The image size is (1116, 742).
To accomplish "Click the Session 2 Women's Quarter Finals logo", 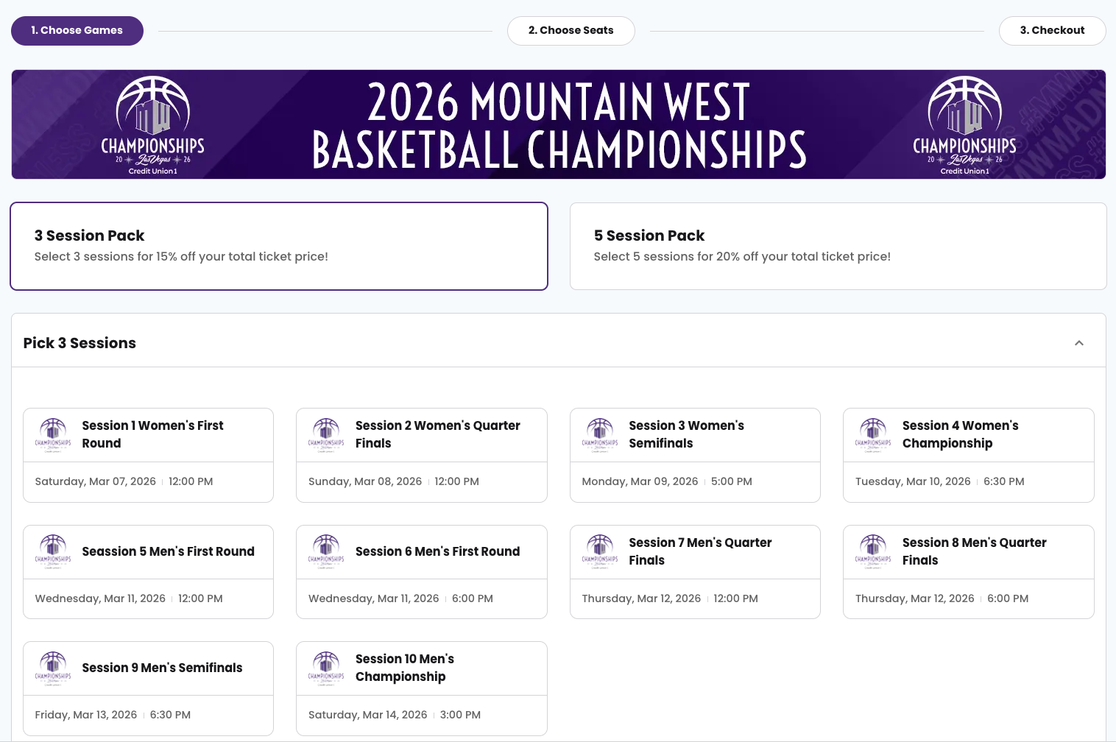I will 326,435.
